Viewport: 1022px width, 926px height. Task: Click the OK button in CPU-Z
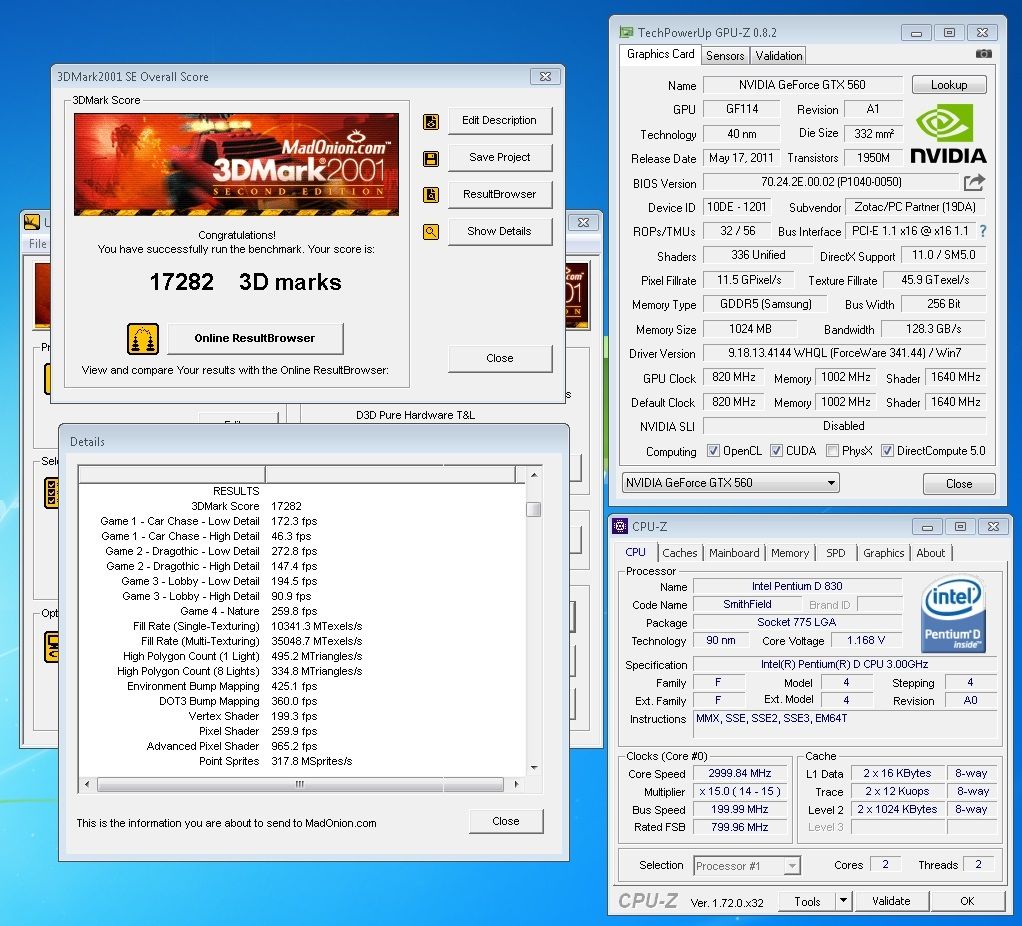(967, 901)
